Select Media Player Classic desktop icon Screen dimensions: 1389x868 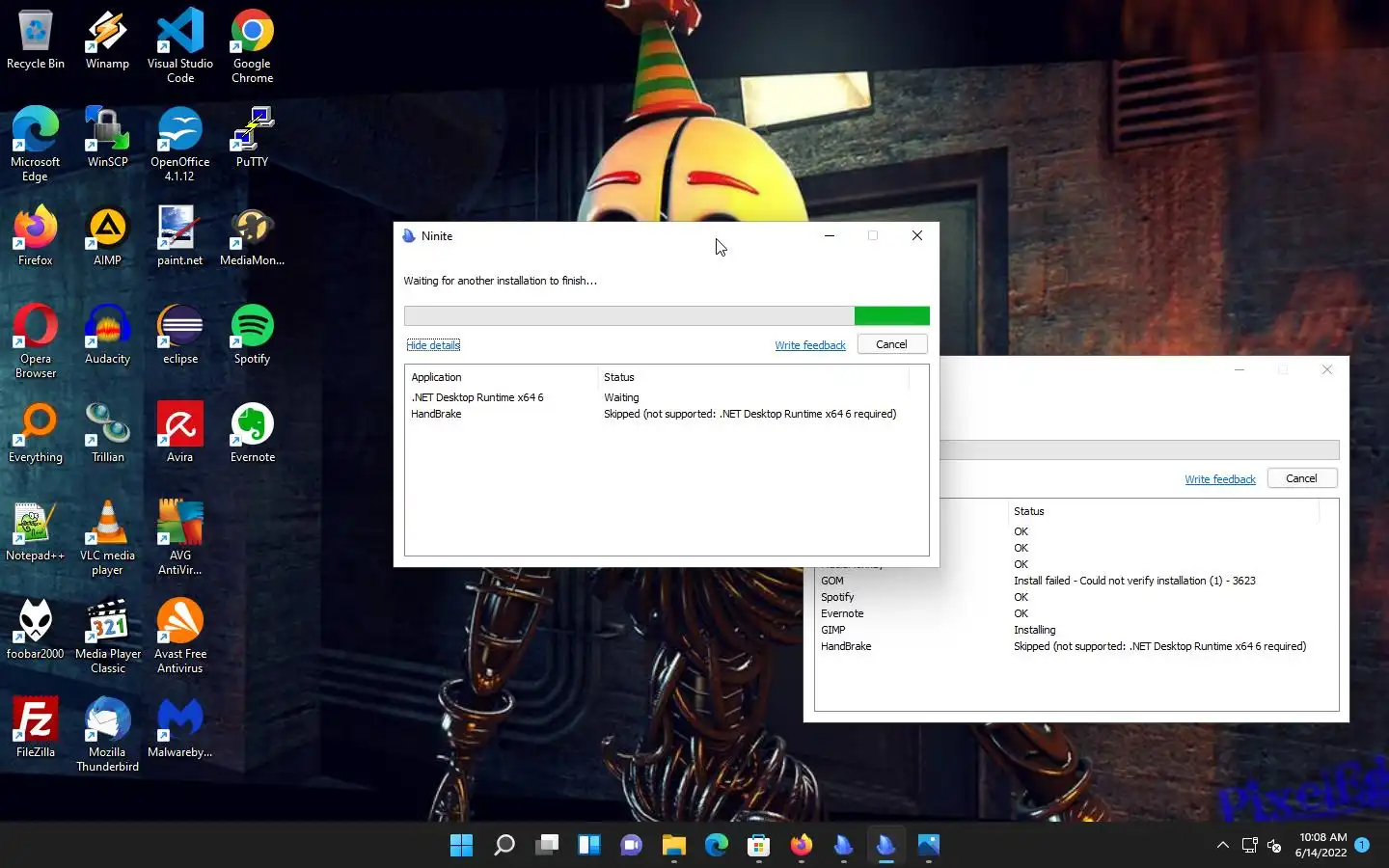click(107, 636)
